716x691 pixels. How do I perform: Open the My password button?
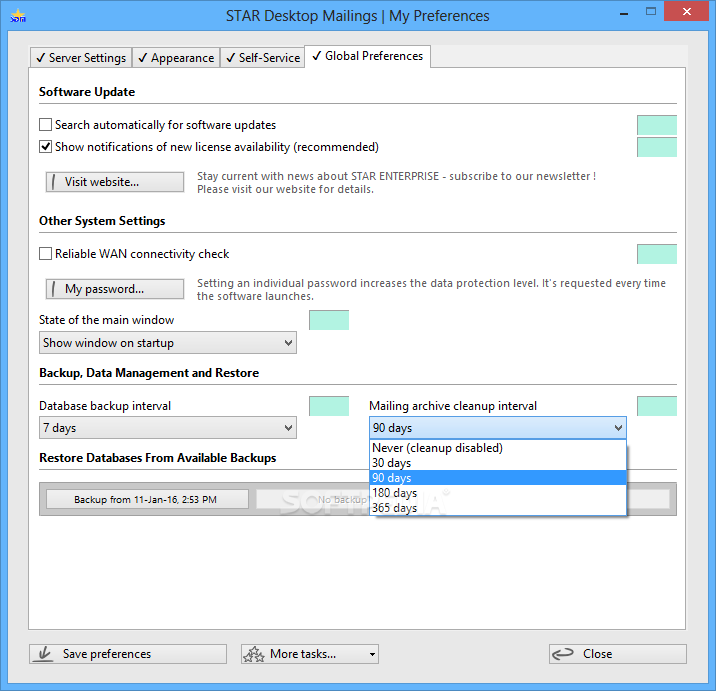coord(115,289)
